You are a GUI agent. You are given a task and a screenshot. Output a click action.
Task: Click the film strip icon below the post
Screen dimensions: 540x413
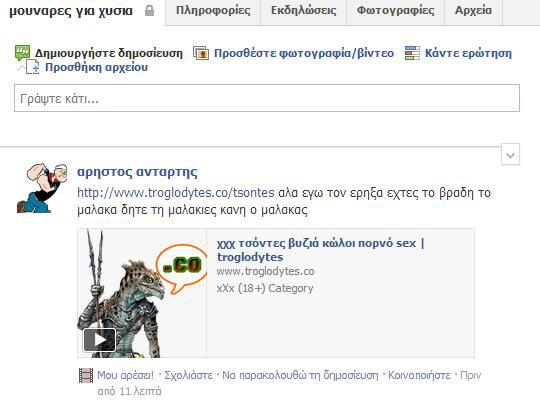point(86,375)
